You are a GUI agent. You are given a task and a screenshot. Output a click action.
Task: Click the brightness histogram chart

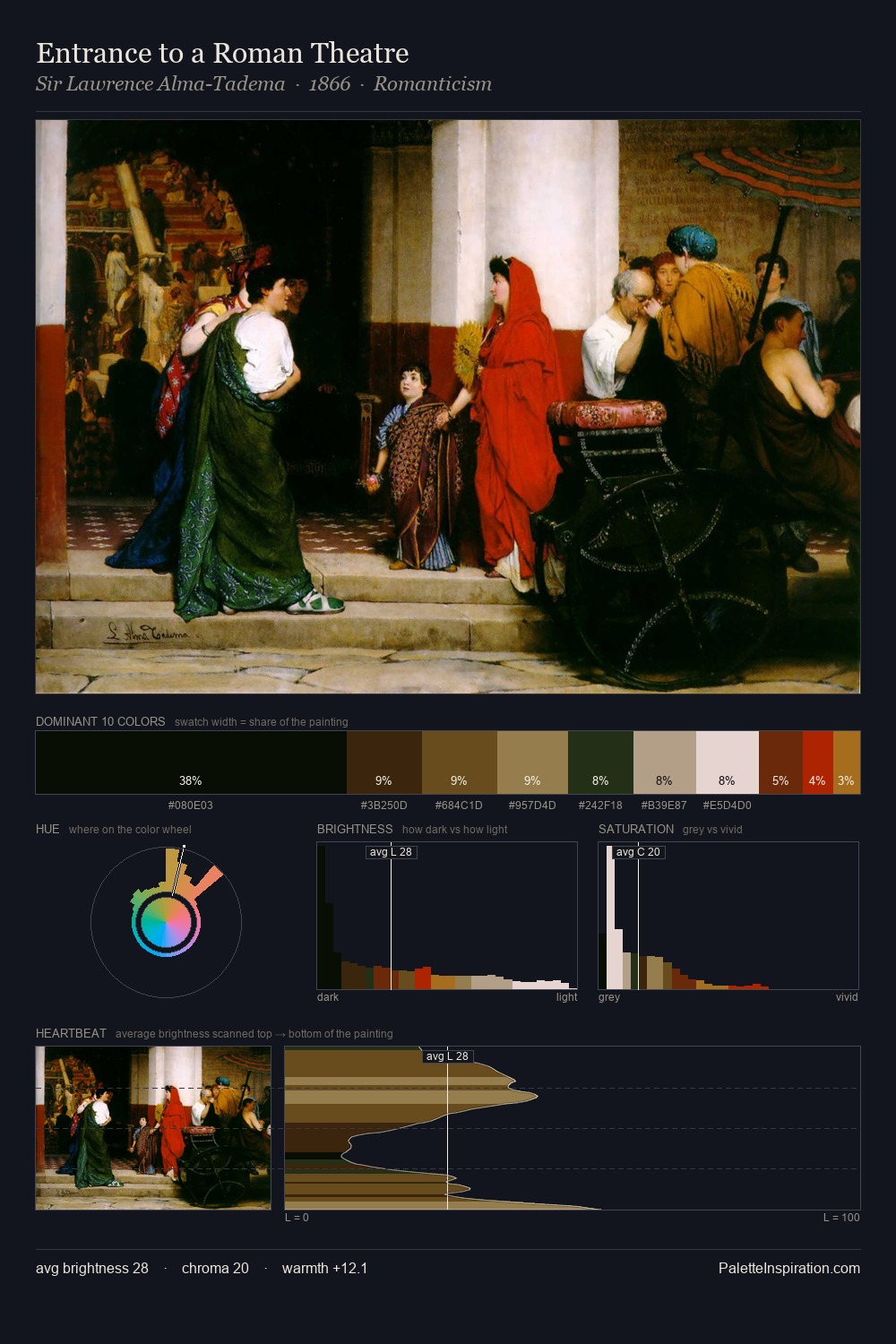point(447,916)
